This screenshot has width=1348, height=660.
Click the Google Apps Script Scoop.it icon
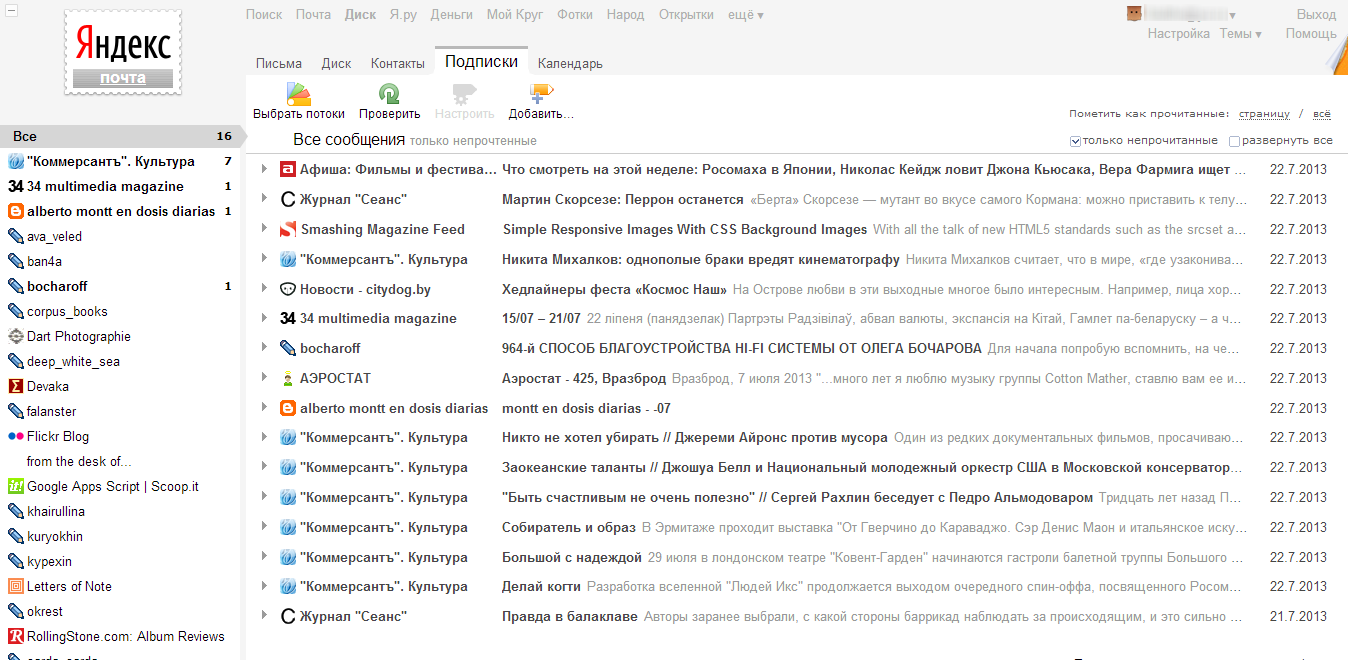[x=16, y=486]
